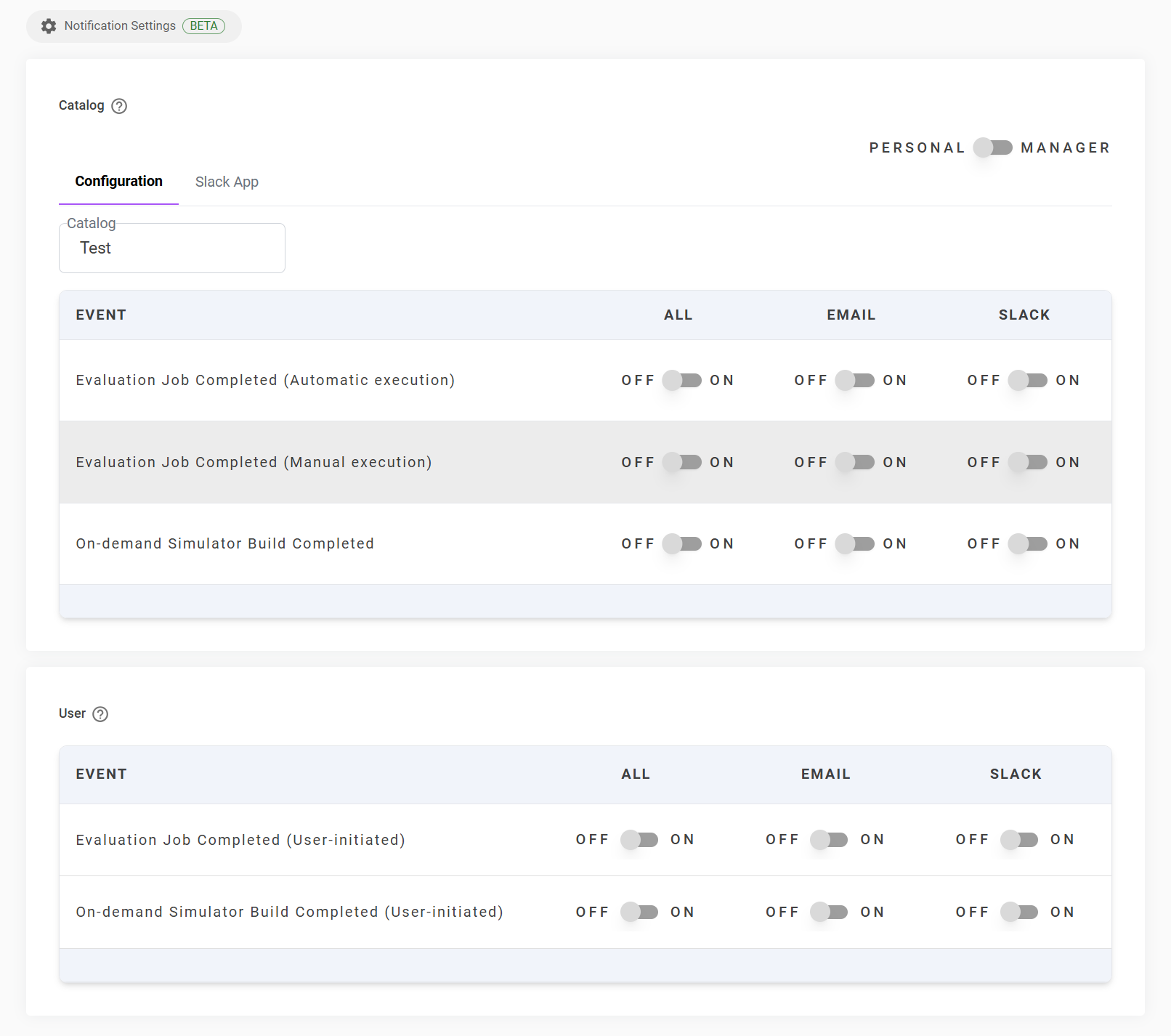Toggle ALL for Evaluation Job Completed (User-initiated)
Image resolution: width=1171 pixels, height=1036 pixels.
640,840
